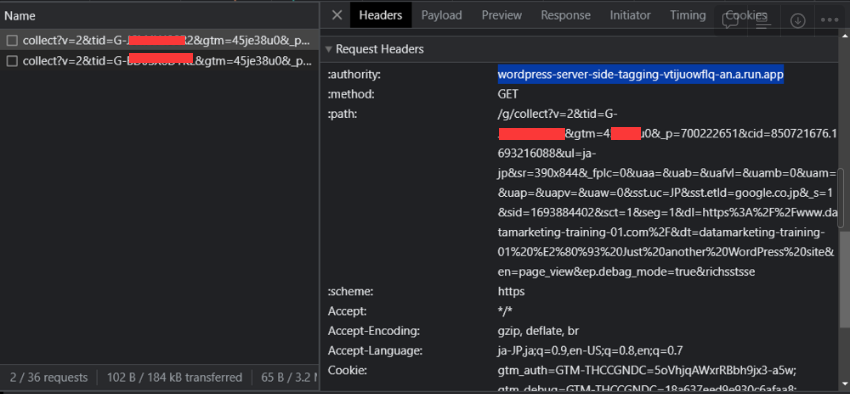850x394 pixels.
Task: Click the GET method value
Action: [x=508, y=94]
